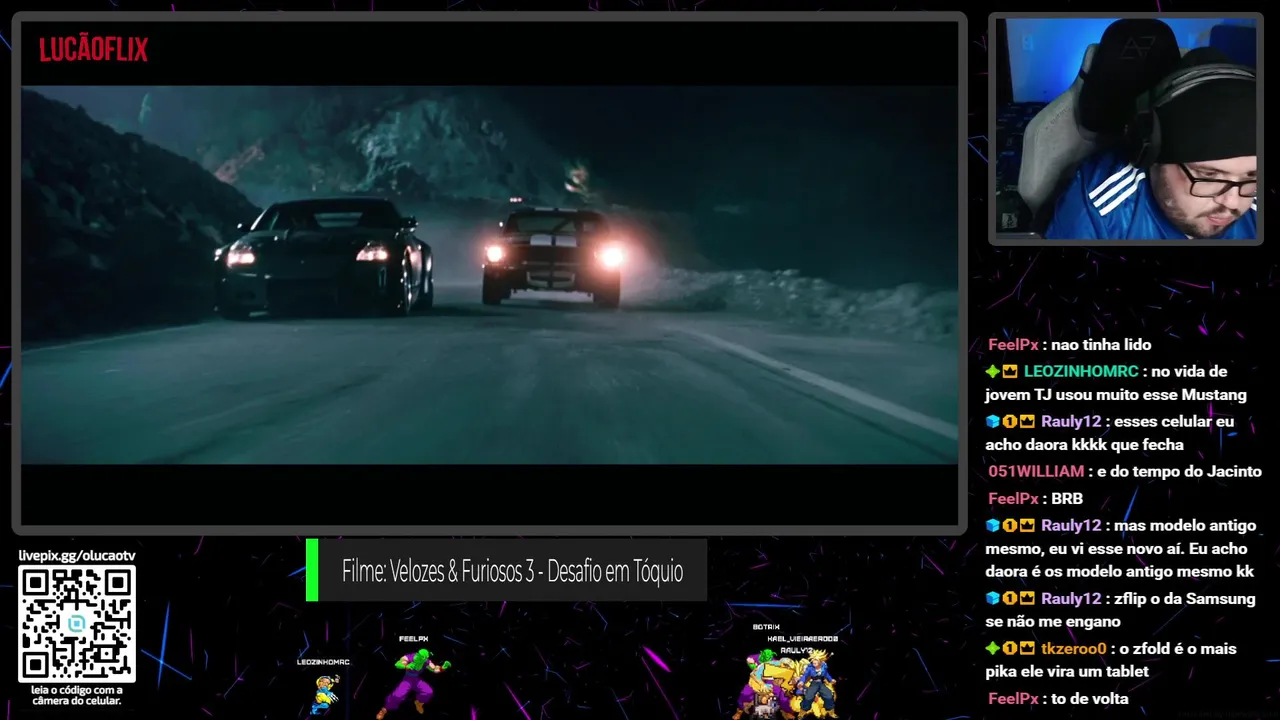Click the FEELPX label above the Piccolo sprite
Image resolution: width=1280 pixels, height=720 pixels.
(x=413, y=639)
